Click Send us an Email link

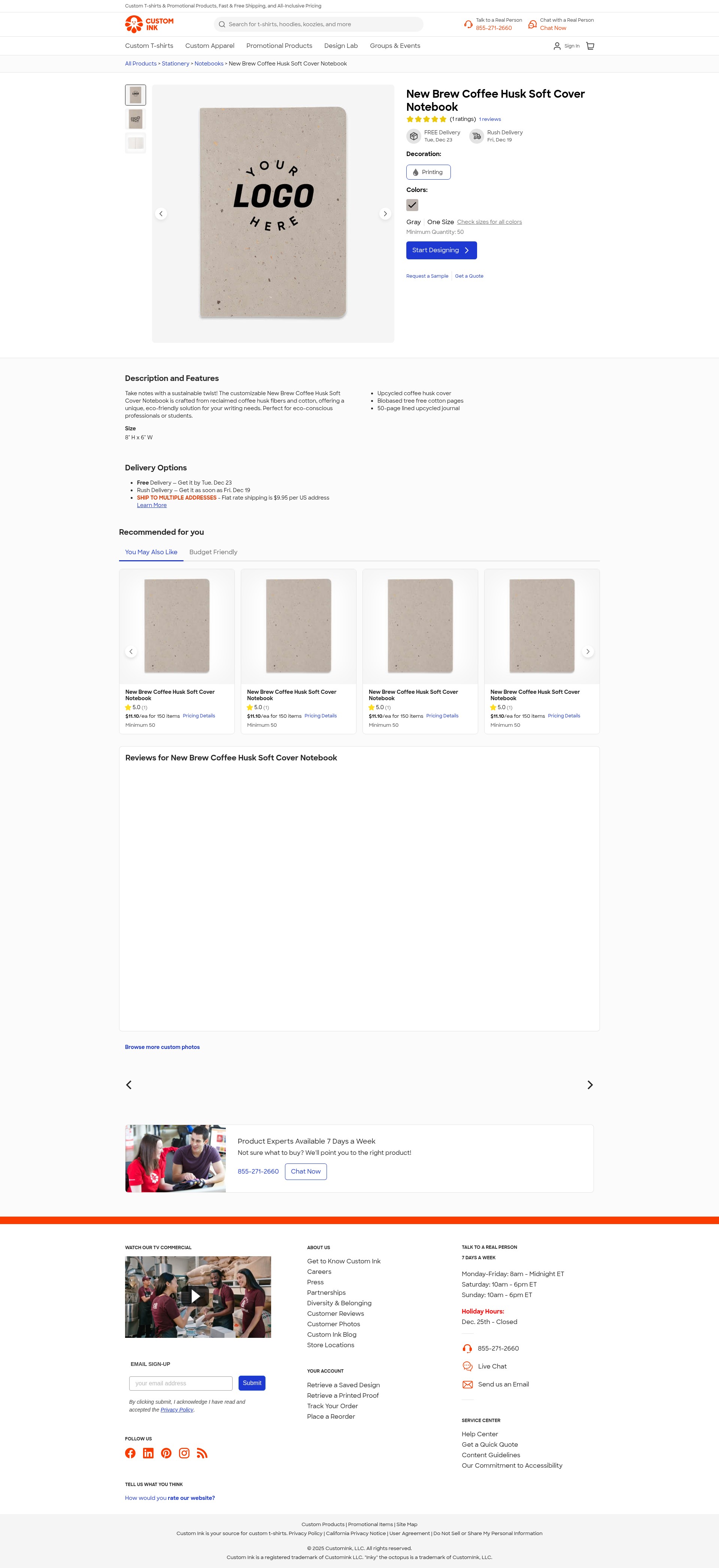click(503, 1384)
